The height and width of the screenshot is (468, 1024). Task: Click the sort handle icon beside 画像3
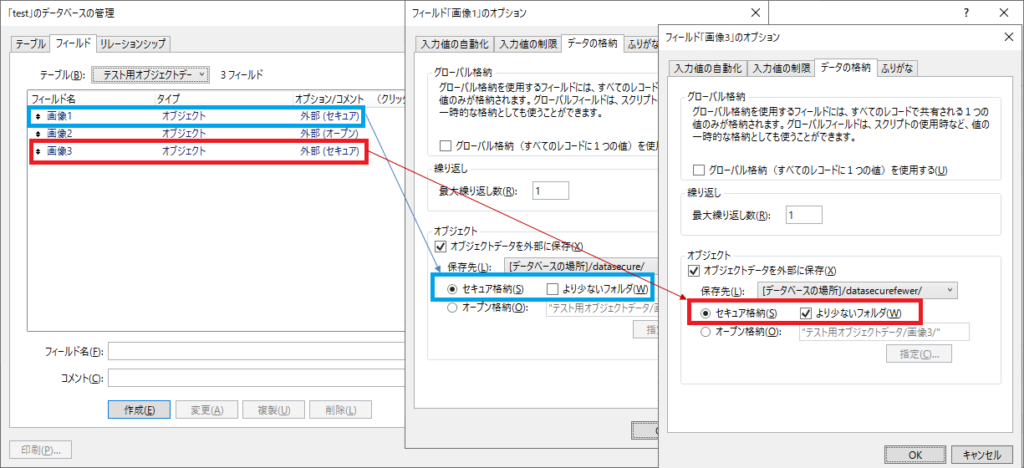click(x=38, y=151)
